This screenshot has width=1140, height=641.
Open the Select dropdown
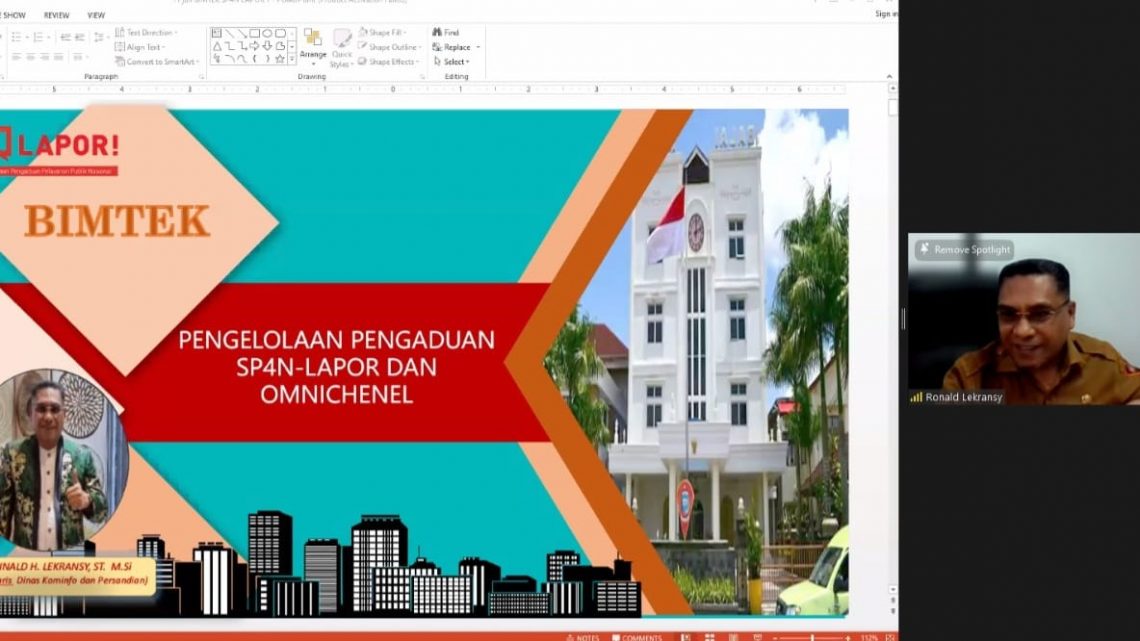(x=451, y=62)
